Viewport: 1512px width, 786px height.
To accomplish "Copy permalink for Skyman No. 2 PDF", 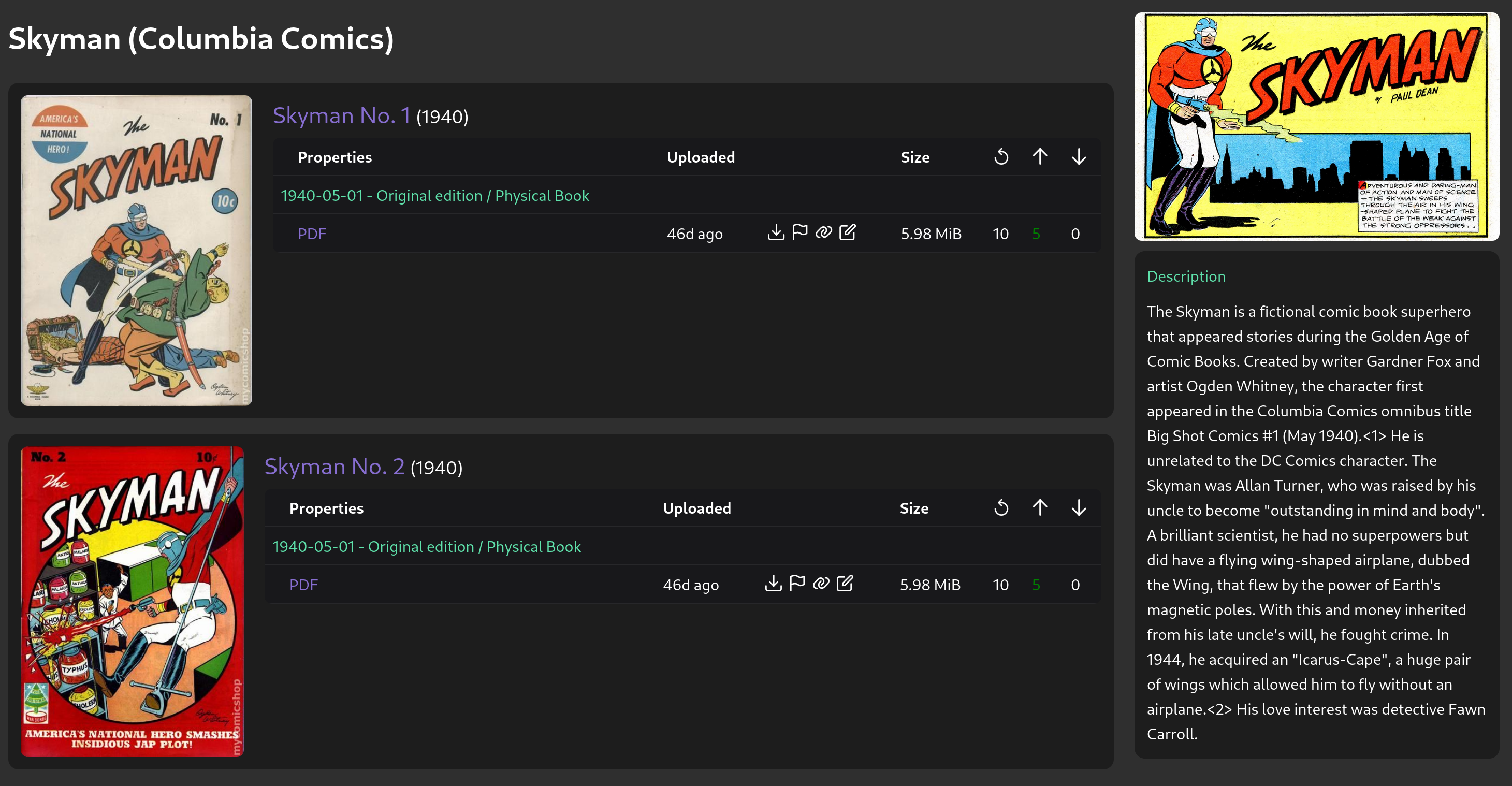I will (x=821, y=584).
